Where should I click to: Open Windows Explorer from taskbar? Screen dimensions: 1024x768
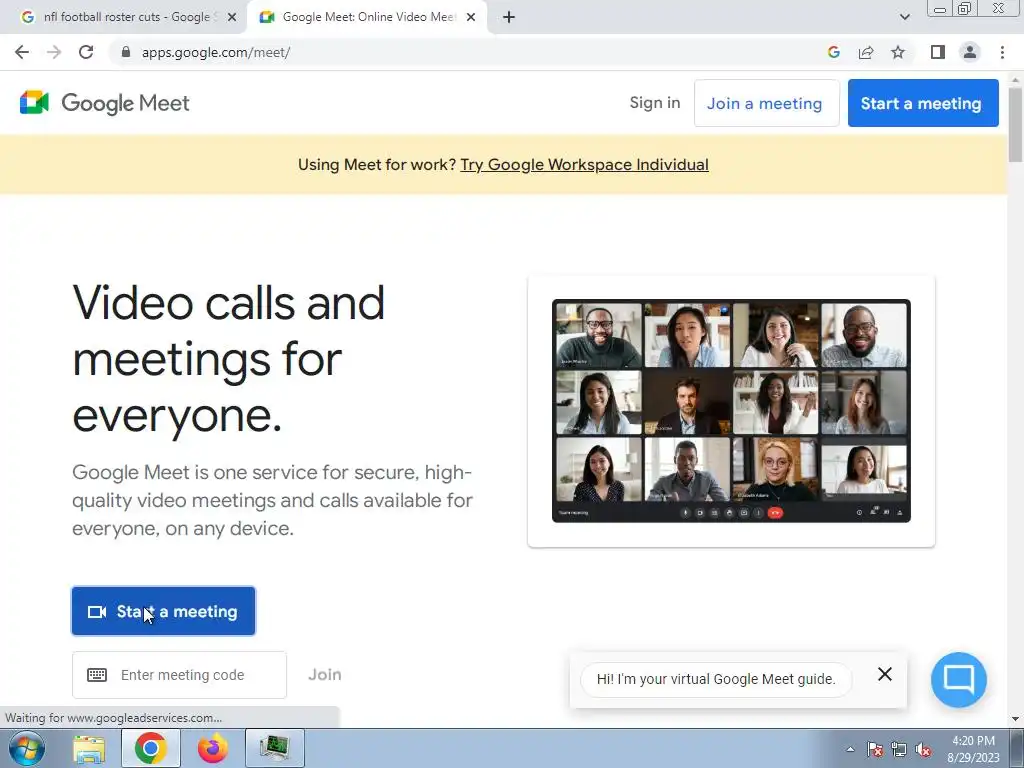point(89,748)
